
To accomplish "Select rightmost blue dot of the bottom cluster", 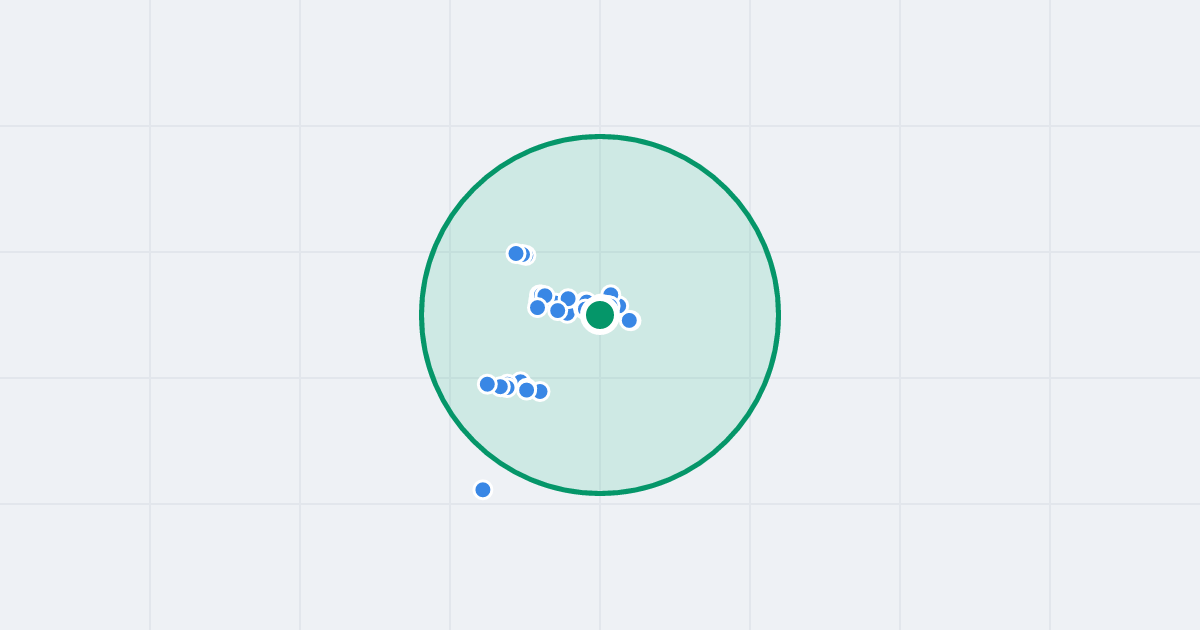I will tap(541, 391).
